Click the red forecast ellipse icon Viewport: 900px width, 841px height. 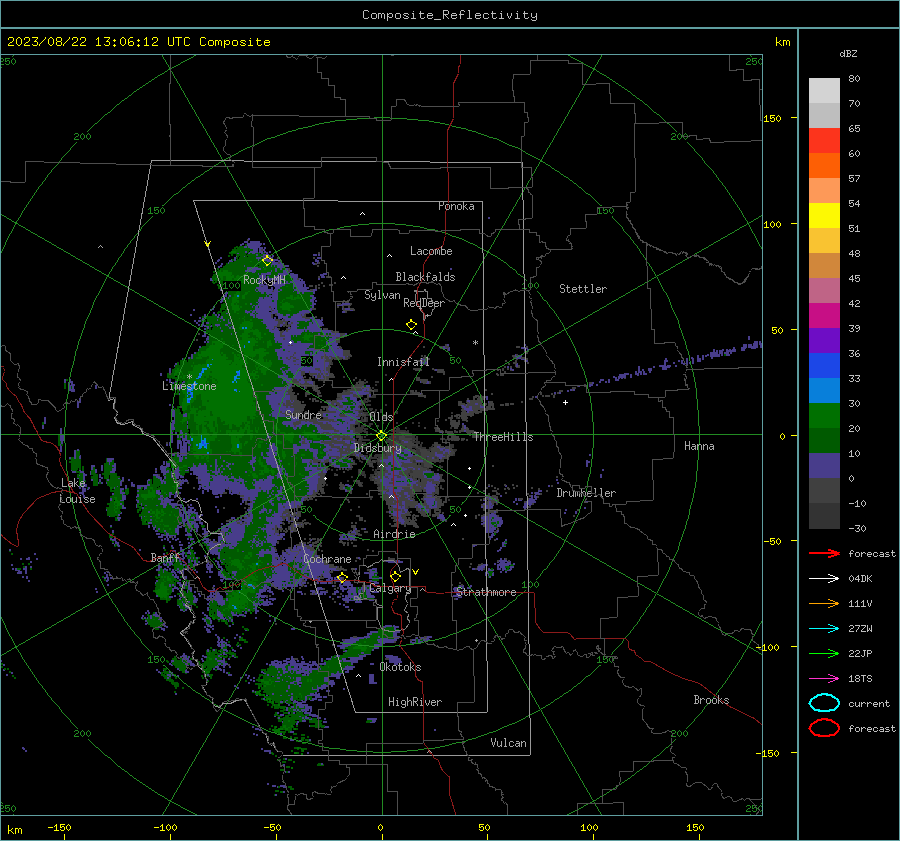[x=824, y=728]
